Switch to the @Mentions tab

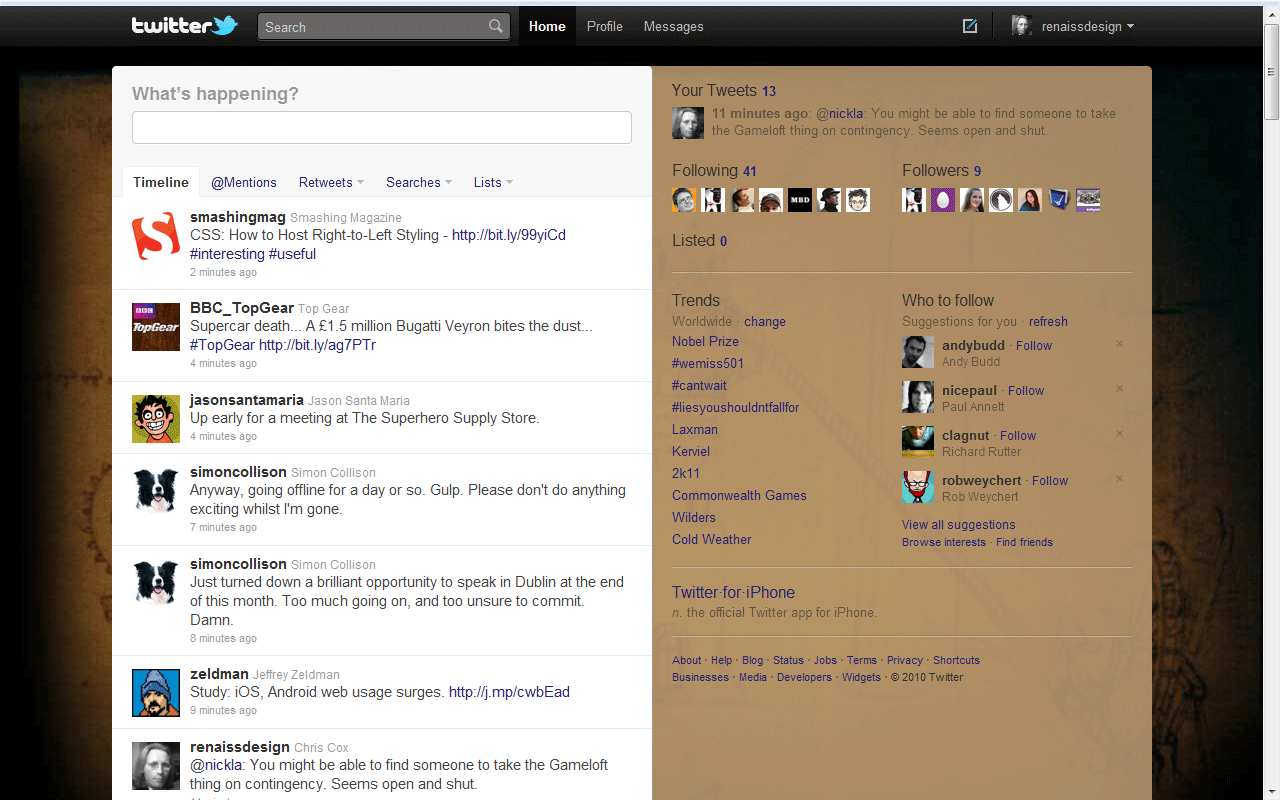(244, 182)
